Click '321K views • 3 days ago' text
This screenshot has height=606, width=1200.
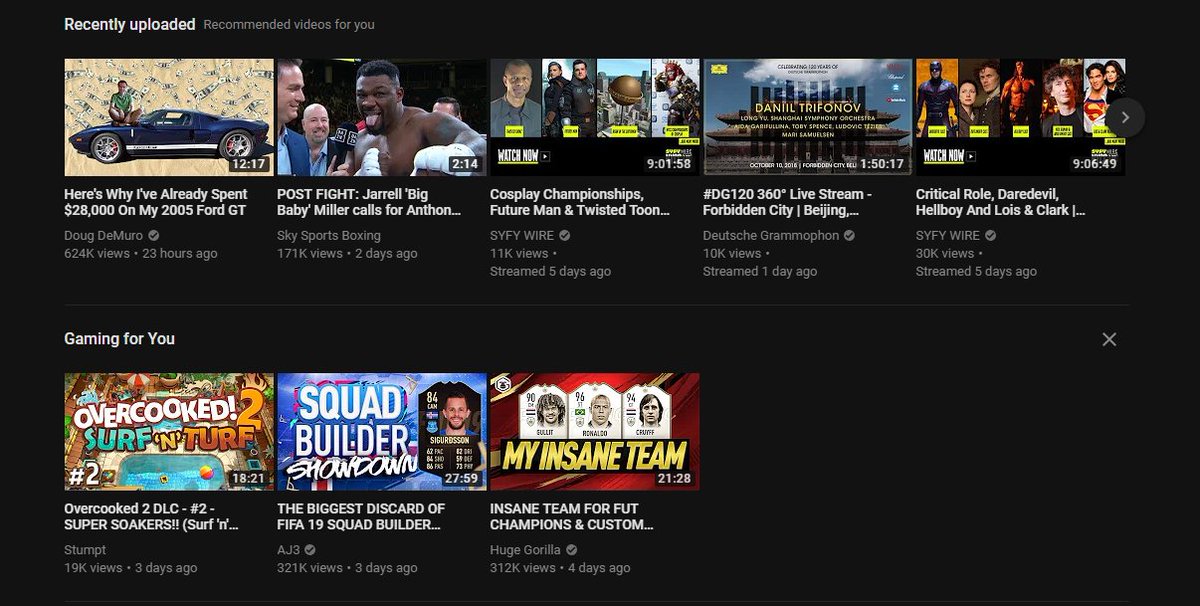click(x=347, y=568)
